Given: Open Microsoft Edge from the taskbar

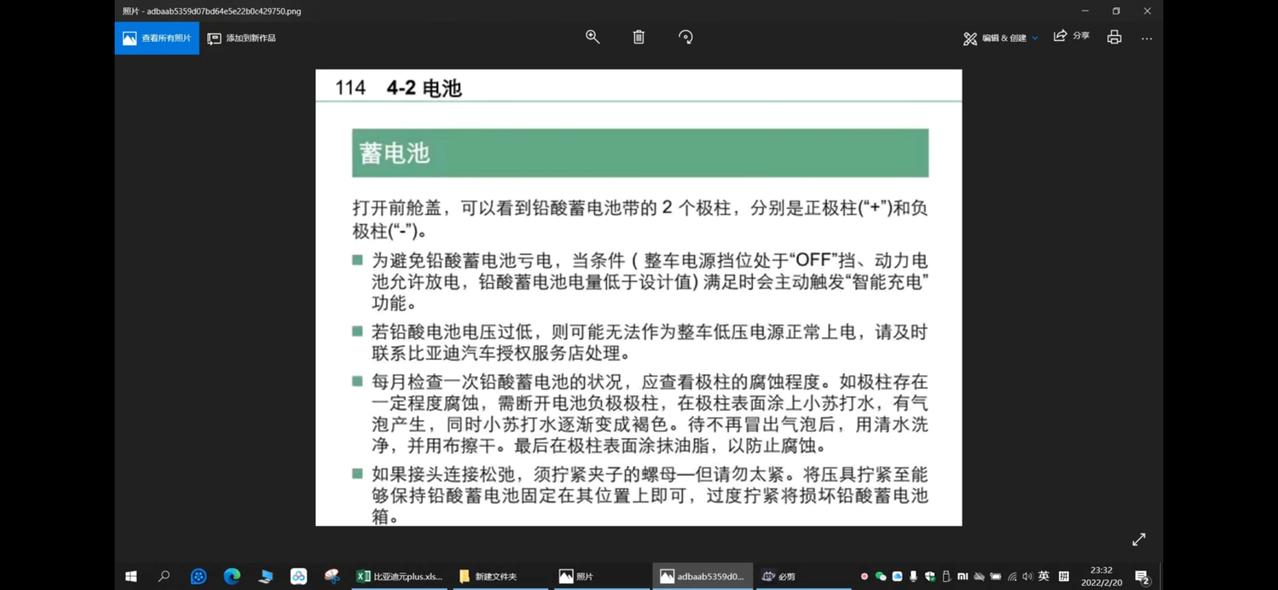Looking at the screenshot, I should tap(232, 576).
